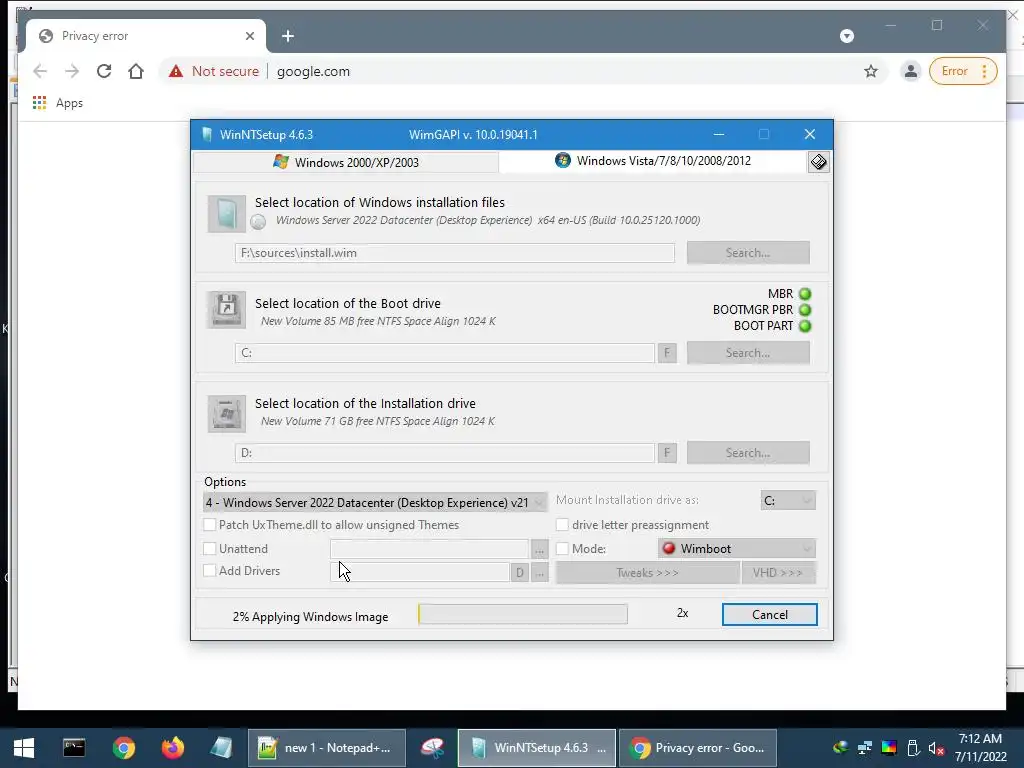Viewport: 1024px width, 768px height.
Task: Click Chrome back arrow
Action: (40, 71)
